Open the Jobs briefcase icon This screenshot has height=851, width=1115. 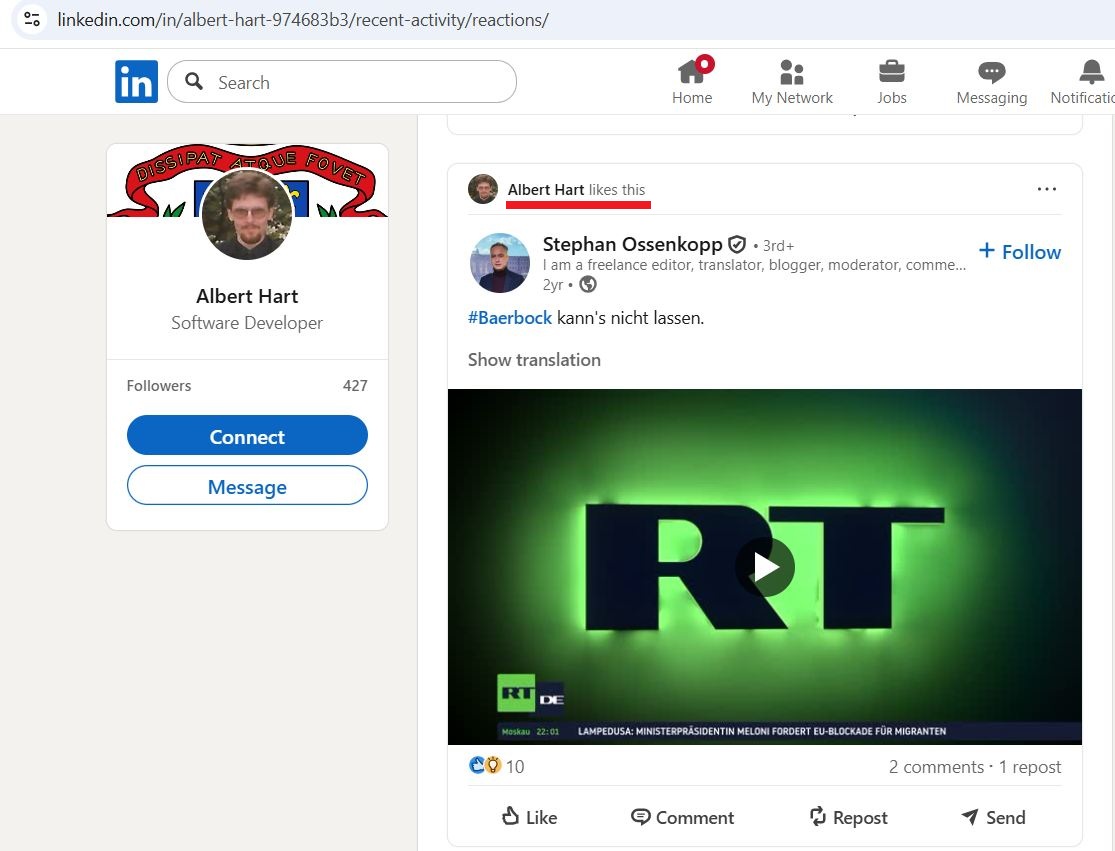[x=891, y=72]
